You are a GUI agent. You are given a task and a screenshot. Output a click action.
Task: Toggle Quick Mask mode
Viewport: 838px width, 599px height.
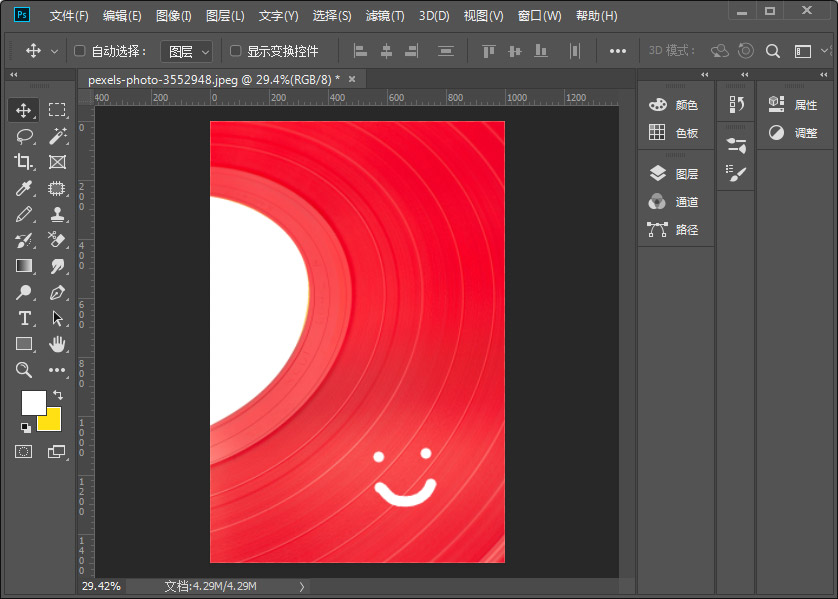click(23, 452)
